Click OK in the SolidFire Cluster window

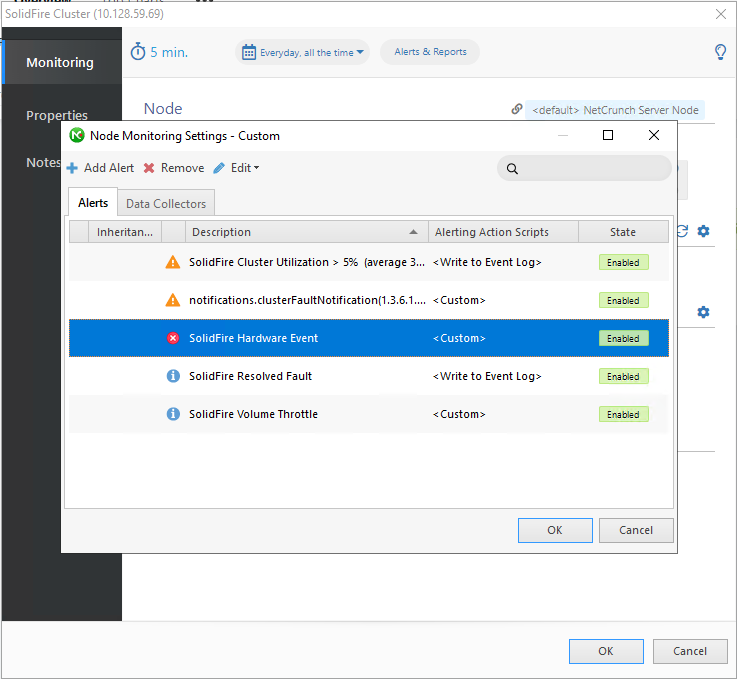606,651
